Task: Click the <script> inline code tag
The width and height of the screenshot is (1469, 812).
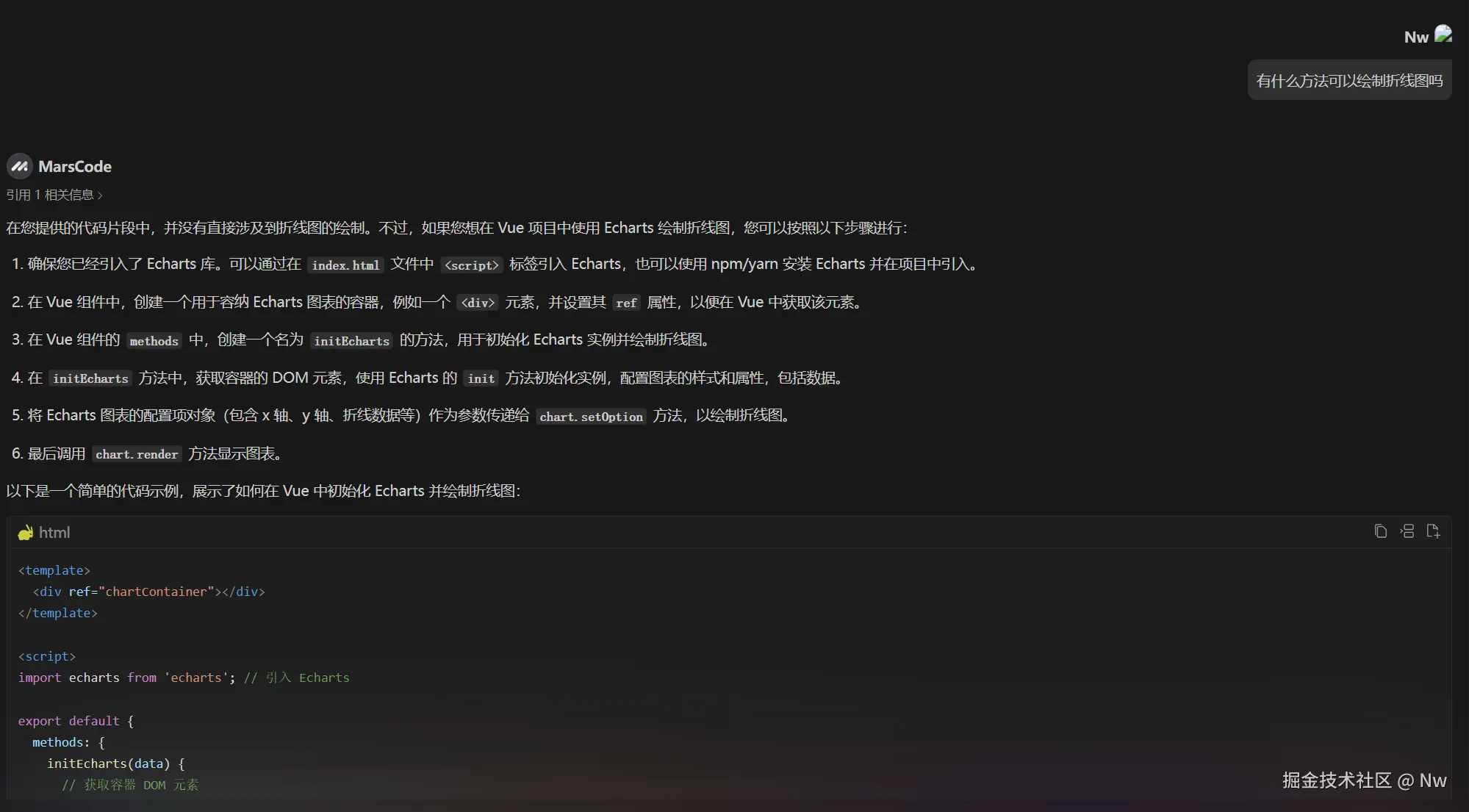Action: coord(472,265)
